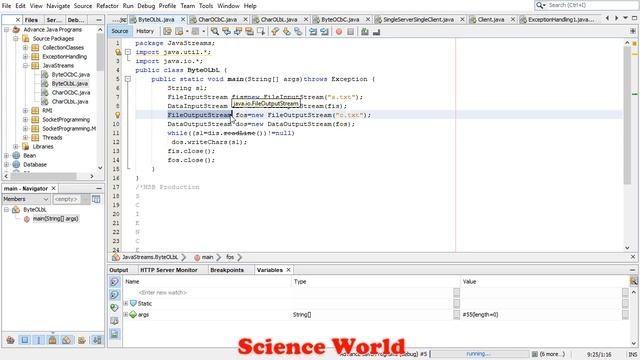Click the Uncomment code icon
The width and height of the screenshot is (640, 360).
click(376, 31)
